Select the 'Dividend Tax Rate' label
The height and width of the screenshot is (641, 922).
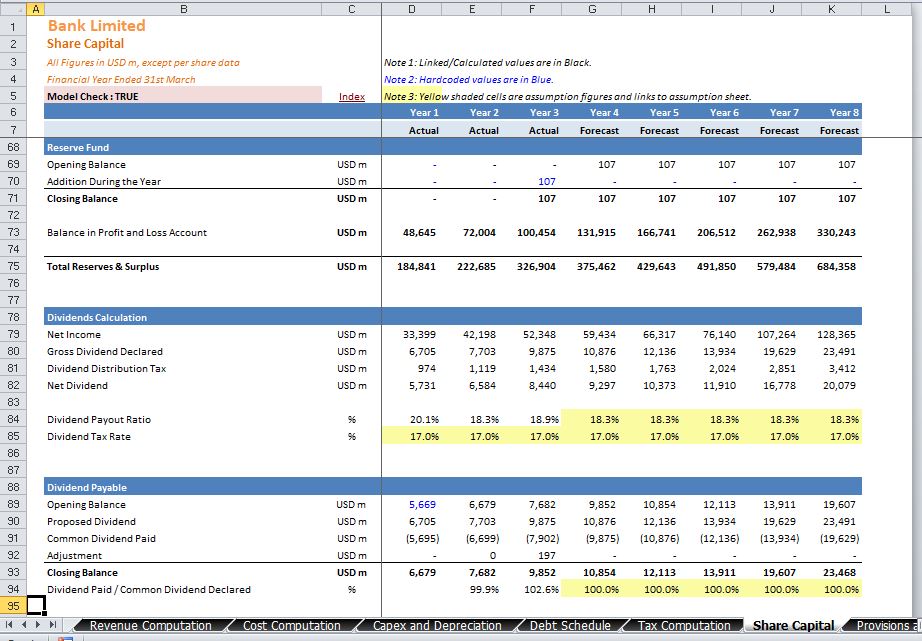tap(89, 436)
